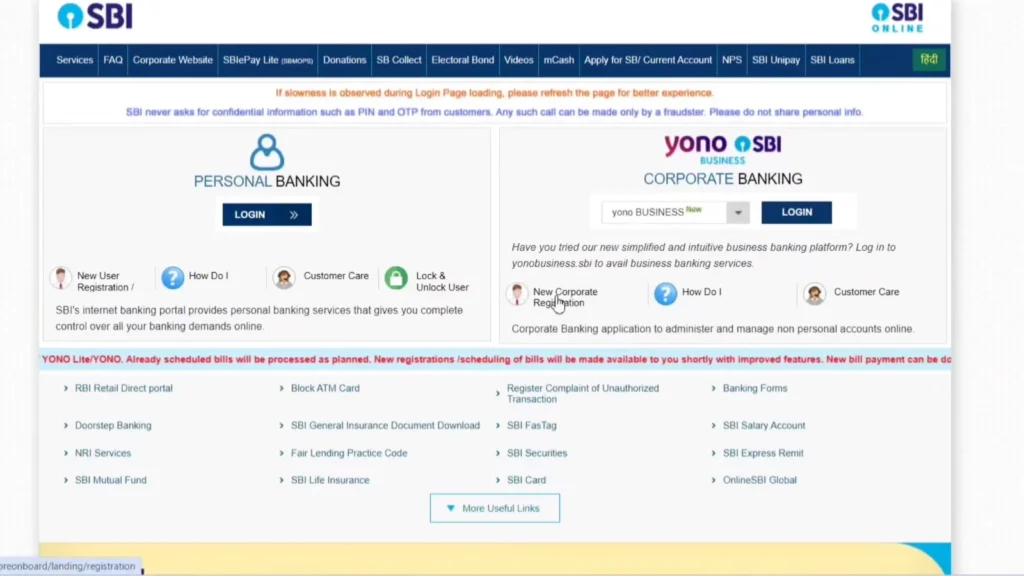Open the SBI Card link

point(526,480)
